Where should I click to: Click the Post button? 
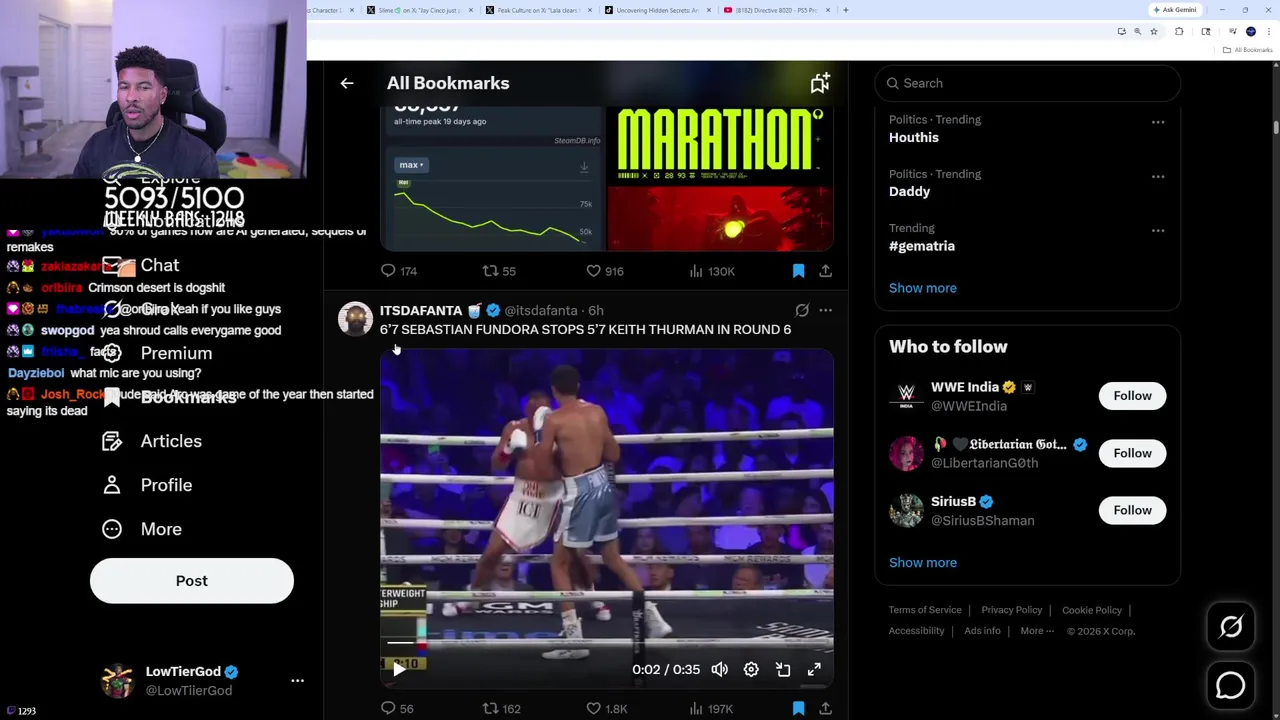(x=192, y=581)
